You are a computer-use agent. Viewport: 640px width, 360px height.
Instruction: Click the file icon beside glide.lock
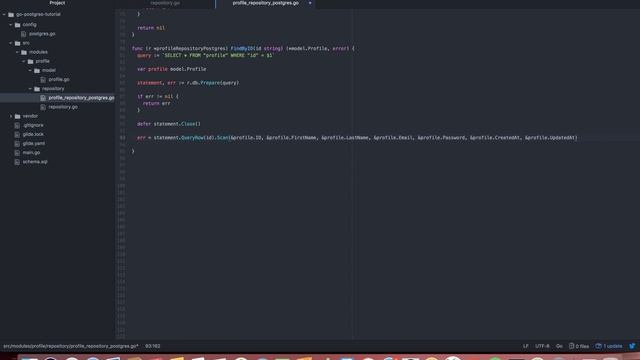pyautogui.click(x=17, y=135)
